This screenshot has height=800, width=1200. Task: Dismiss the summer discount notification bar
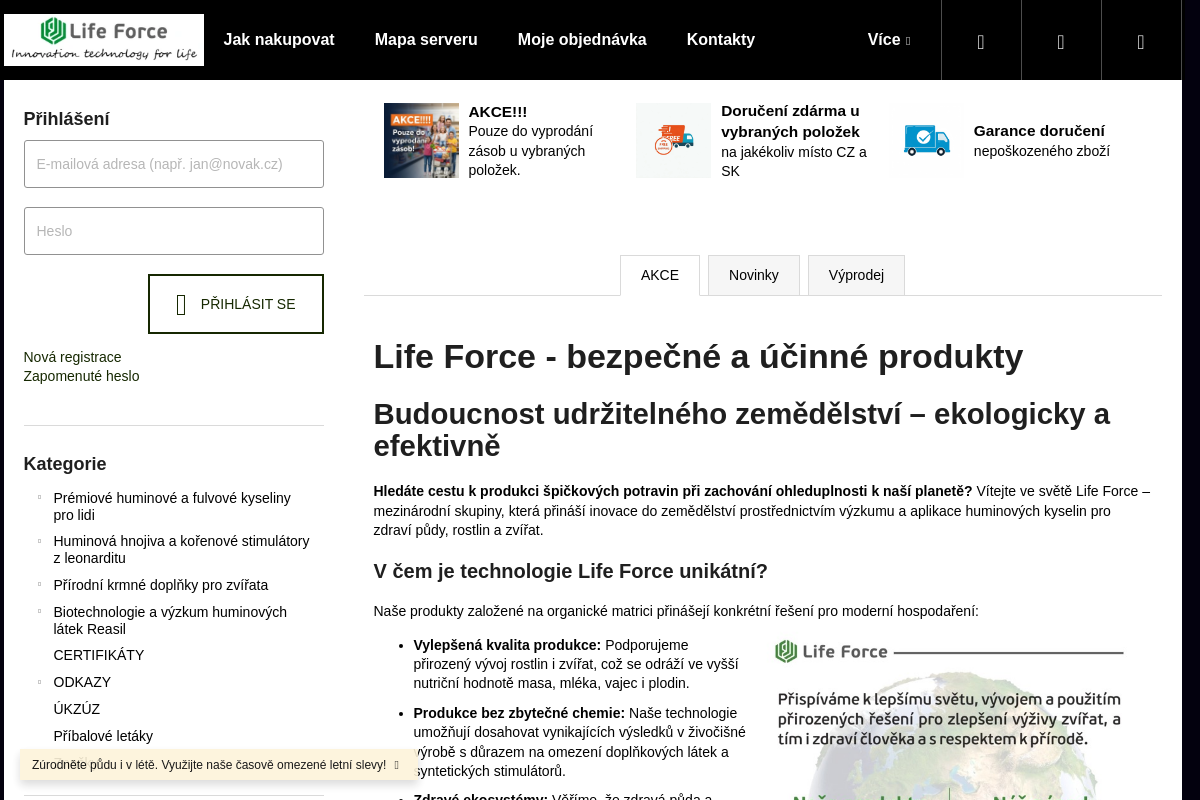[x=397, y=765]
